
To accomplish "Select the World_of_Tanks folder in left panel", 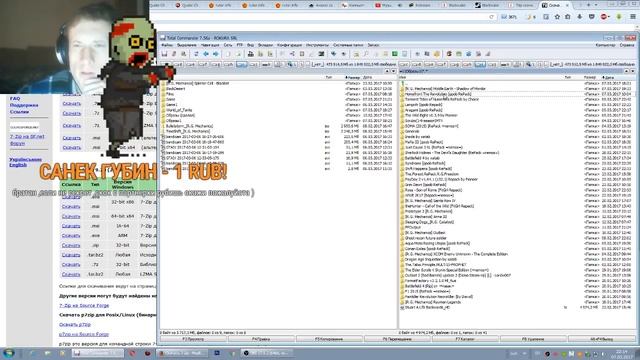I will pyautogui.click(x=179, y=110).
